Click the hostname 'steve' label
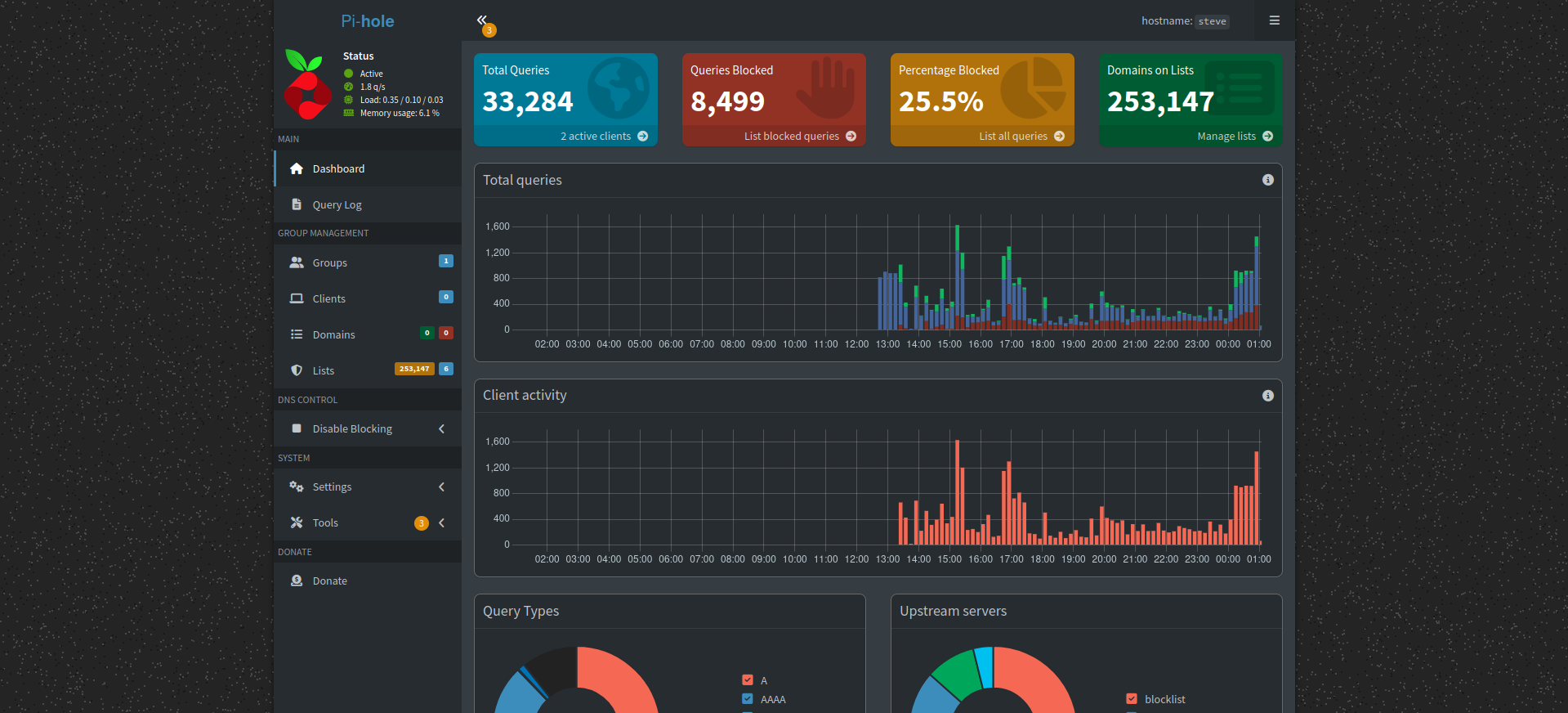This screenshot has height=713, width=1568. (x=1213, y=21)
